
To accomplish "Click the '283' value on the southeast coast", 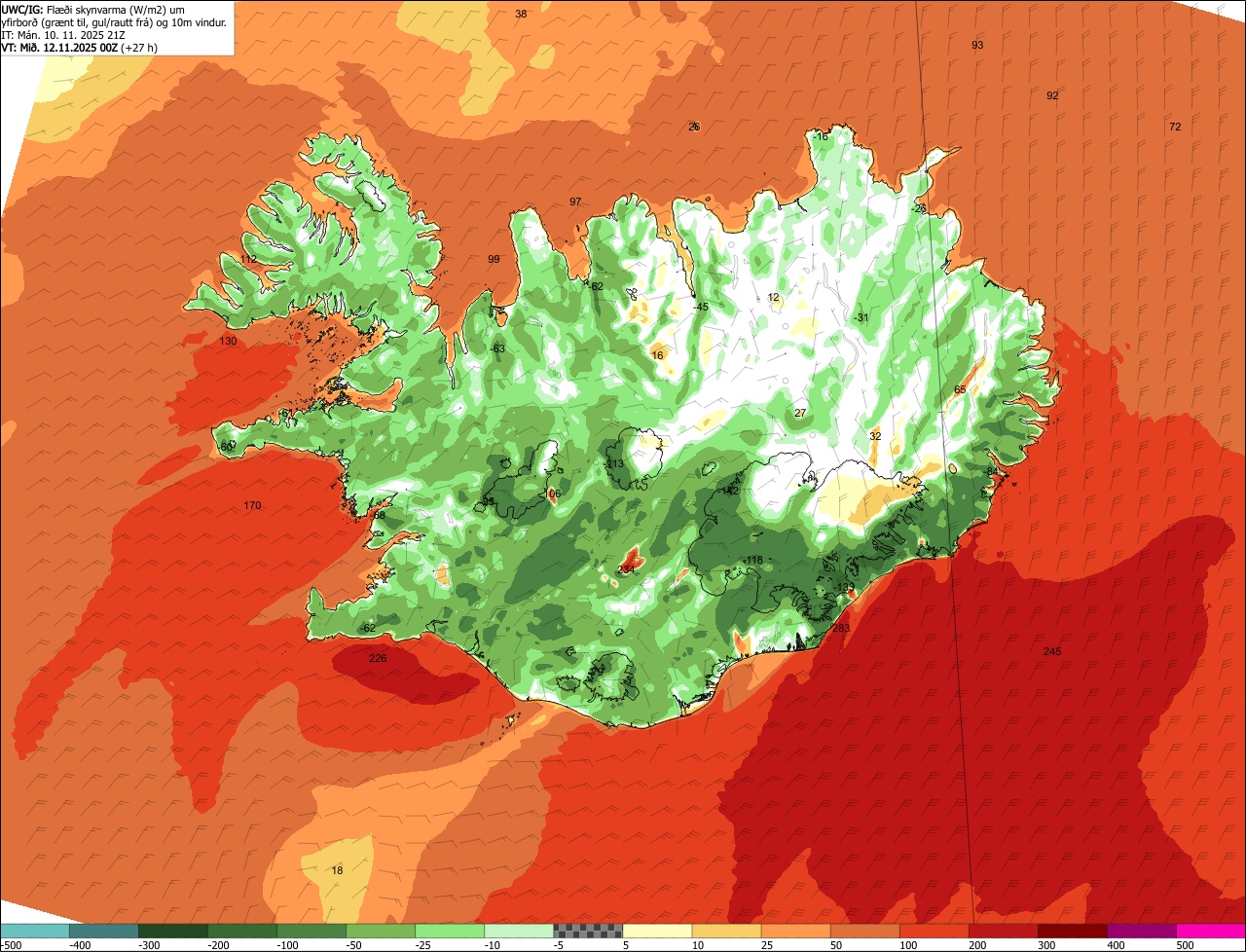I will (842, 628).
